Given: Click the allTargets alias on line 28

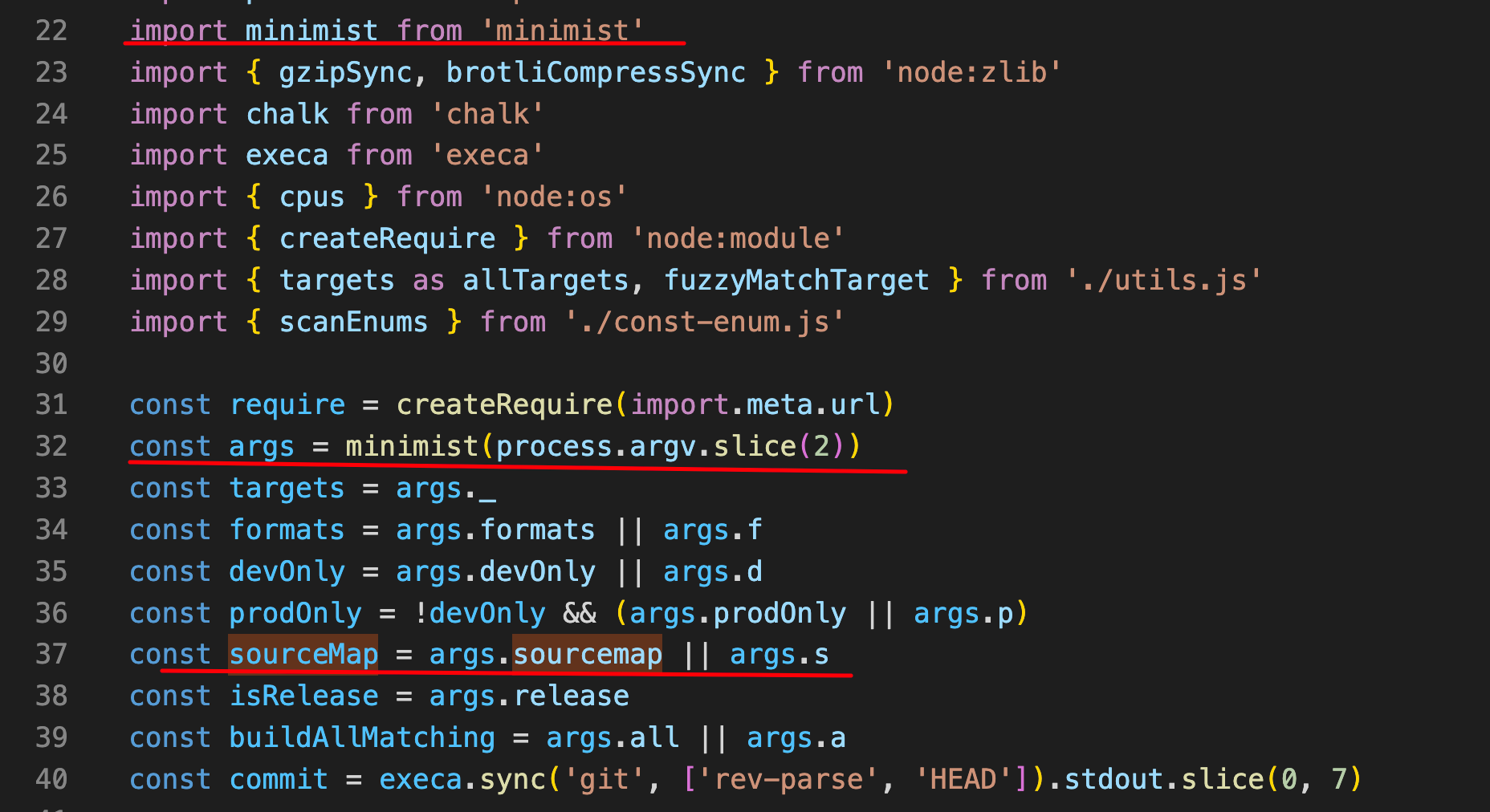Looking at the screenshot, I should [x=546, y=280].
